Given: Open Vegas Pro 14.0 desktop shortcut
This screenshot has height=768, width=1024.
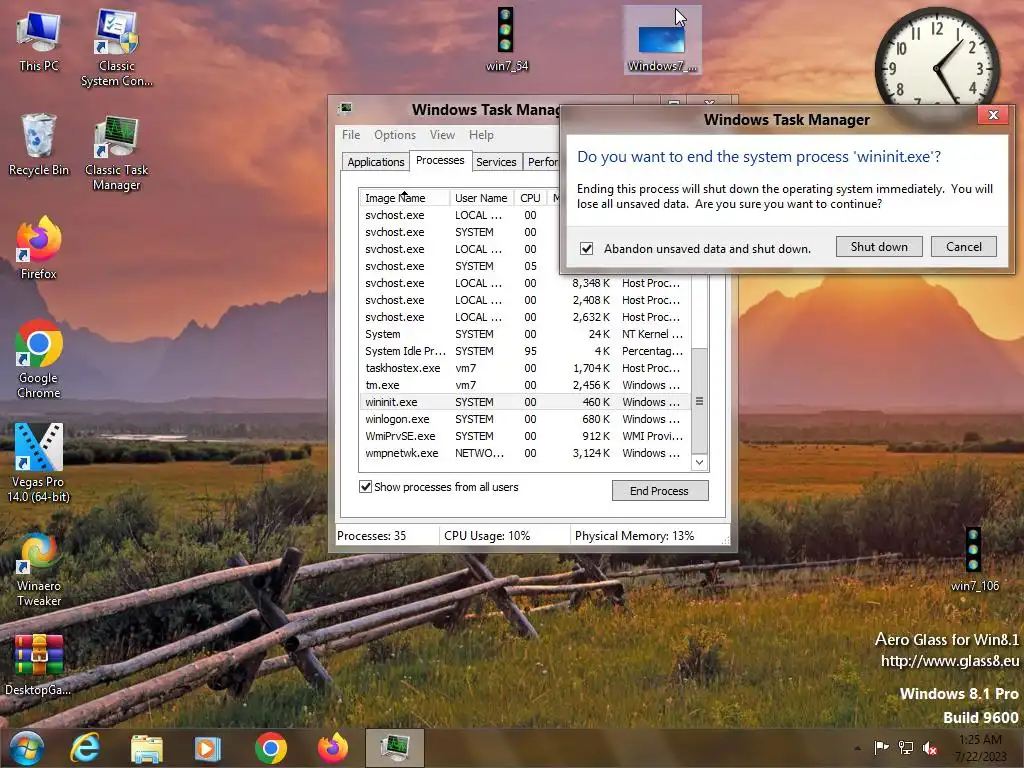Looking at the screenshot, I should pos(39,462).
